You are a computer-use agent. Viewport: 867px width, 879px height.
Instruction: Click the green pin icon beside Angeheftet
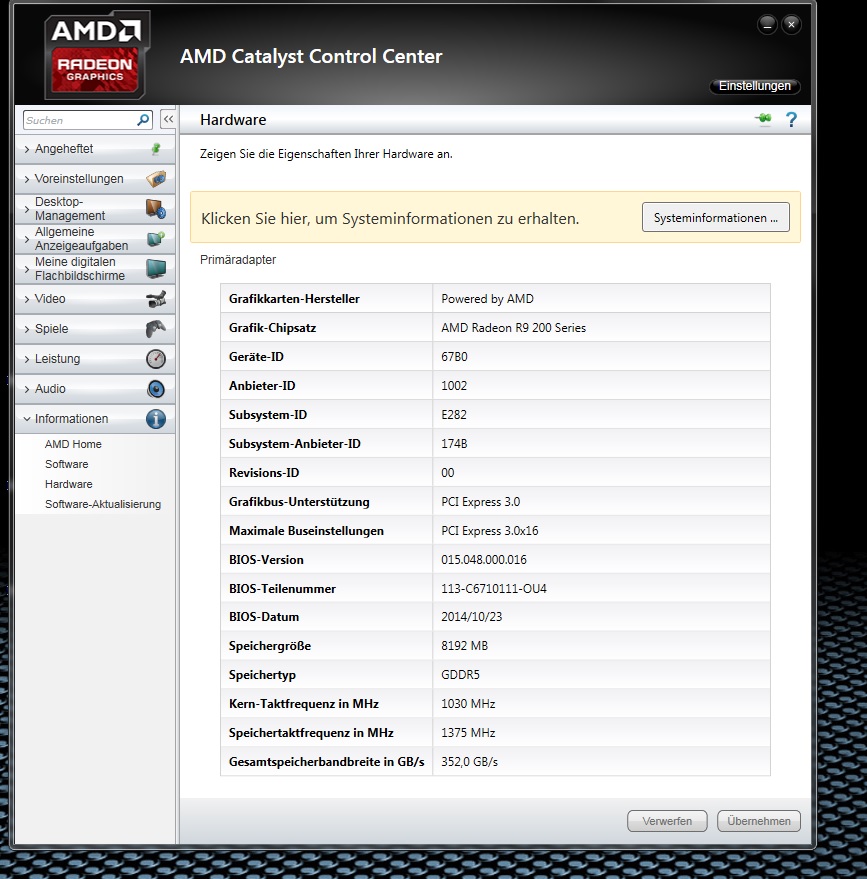click(x=156, y=149)
